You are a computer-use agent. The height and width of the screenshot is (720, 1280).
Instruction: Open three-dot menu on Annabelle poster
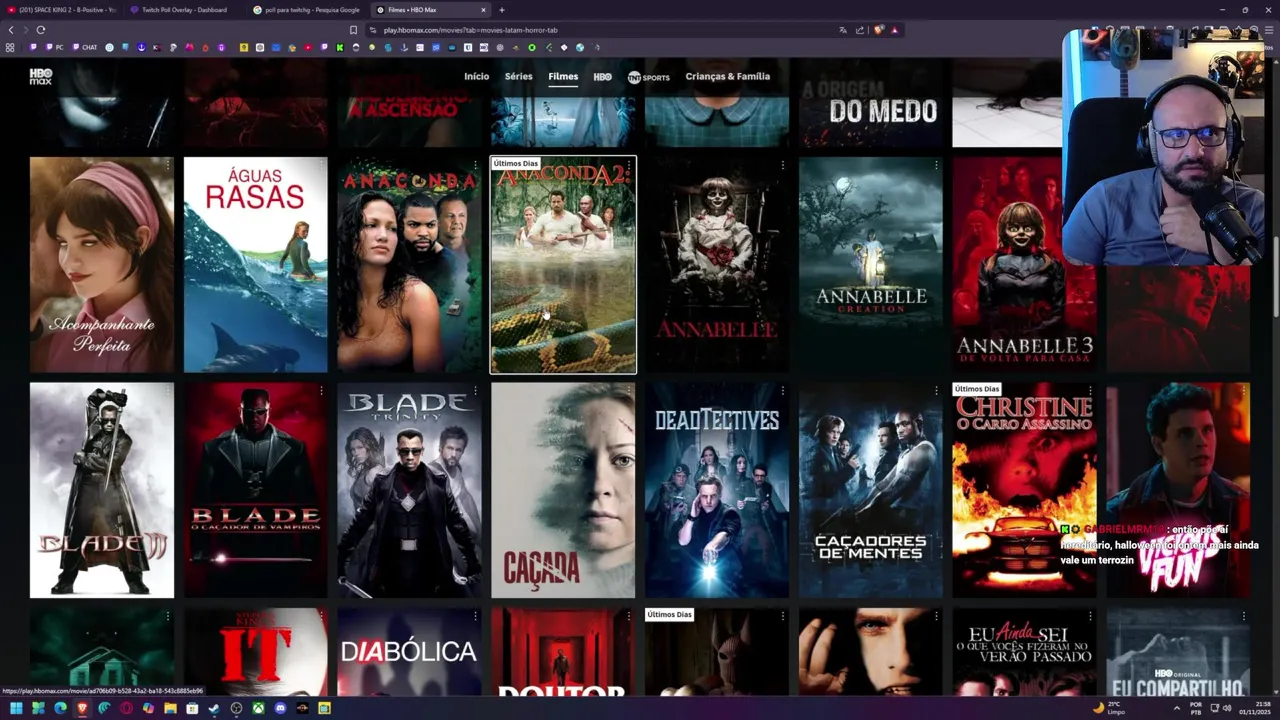782,165
